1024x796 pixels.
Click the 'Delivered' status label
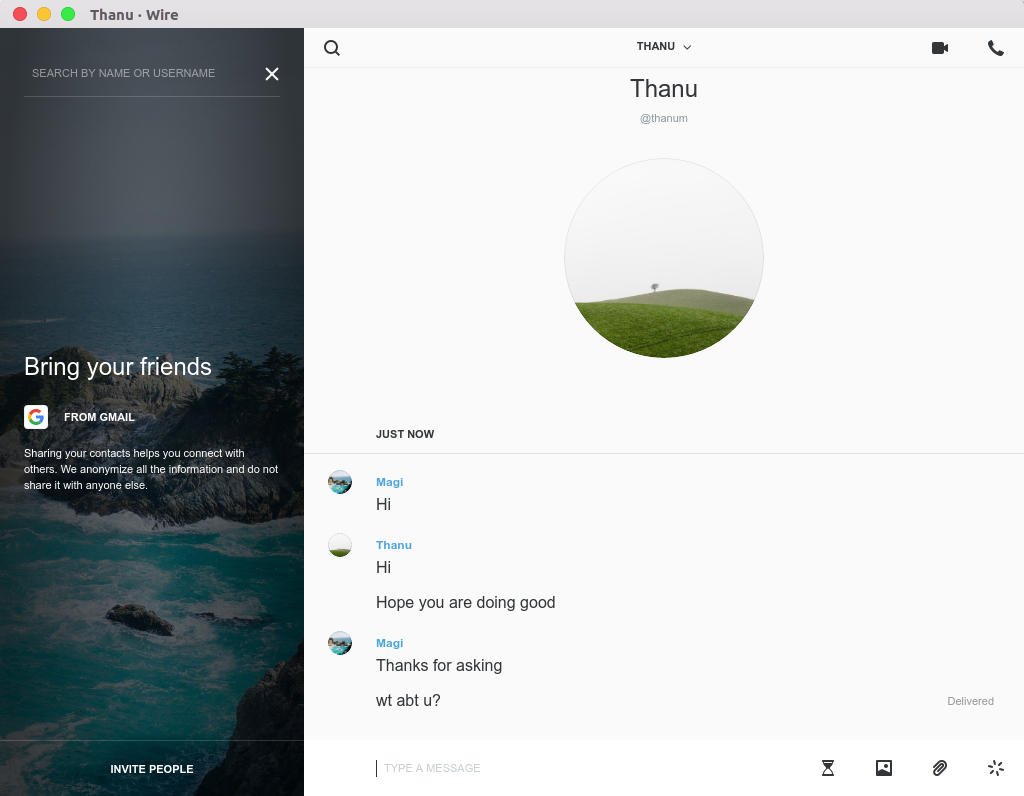pyautogui.click(x=970, y=701)
